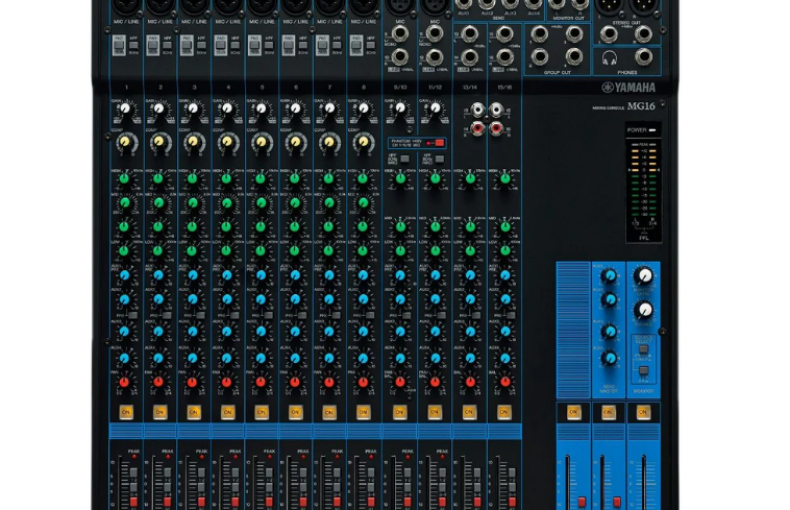Click the channel 11/12 GAIN knob

click(x=435, y=108)
